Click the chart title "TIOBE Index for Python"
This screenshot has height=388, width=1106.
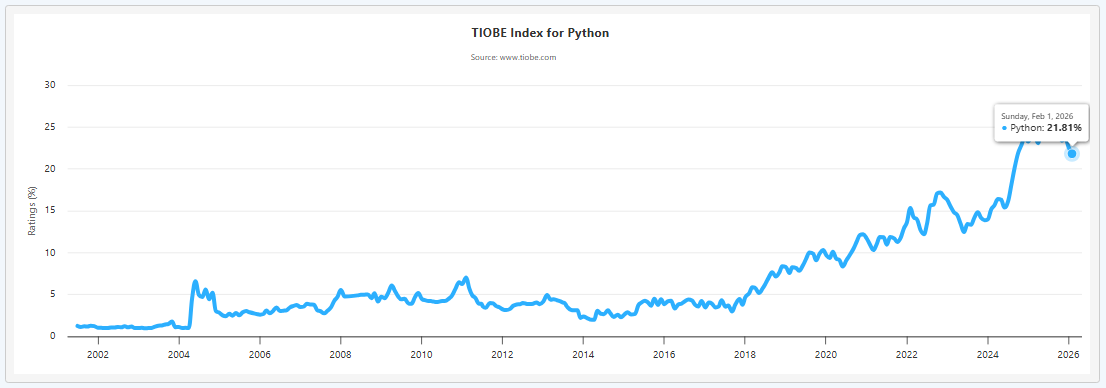(540, 33)
